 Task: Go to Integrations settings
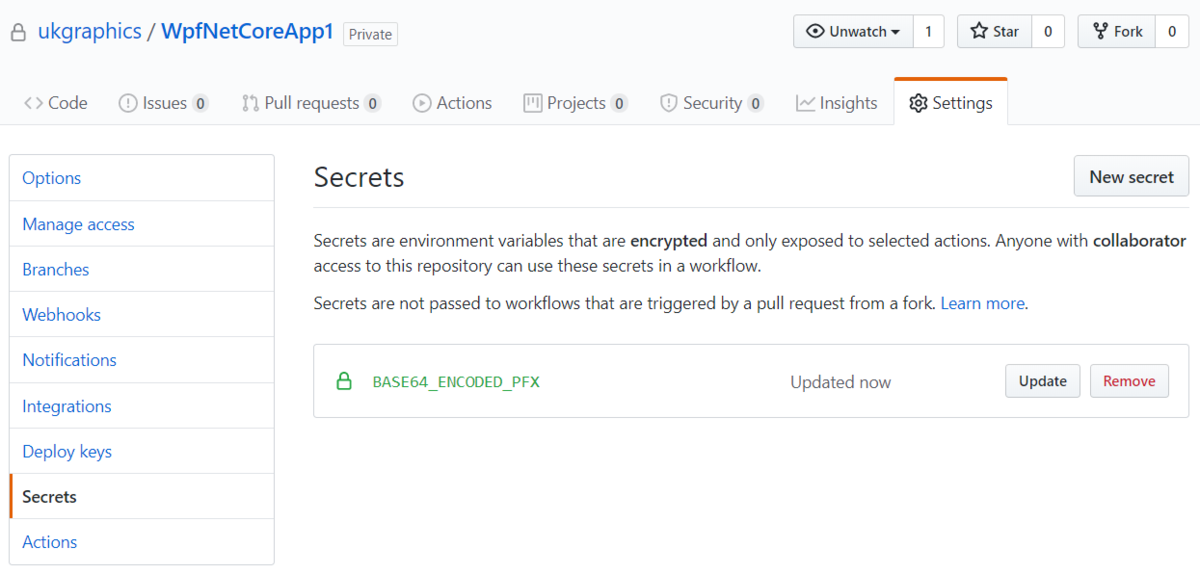click(x=142, y=406)
